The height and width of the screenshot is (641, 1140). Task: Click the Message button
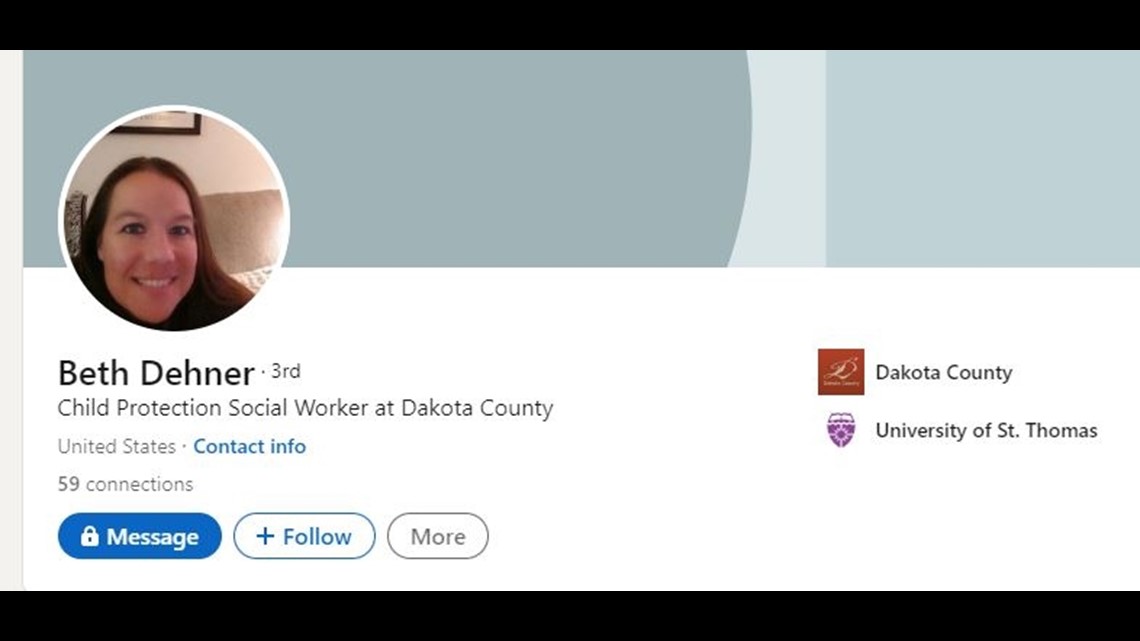[140, 536]
